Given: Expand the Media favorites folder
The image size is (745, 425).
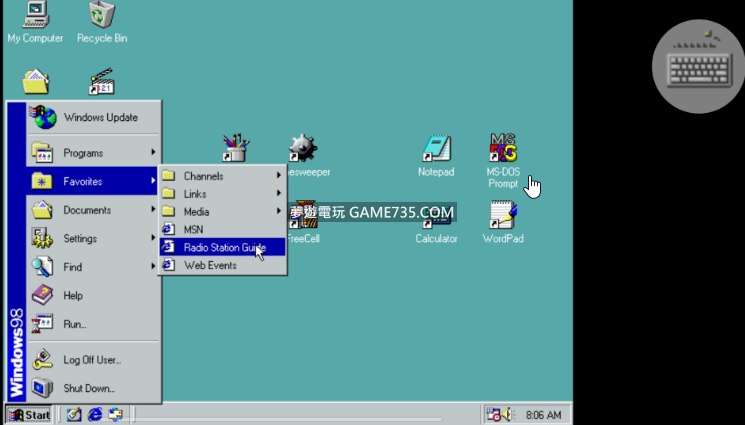Looking at the screenshot, I should point(222,212).
